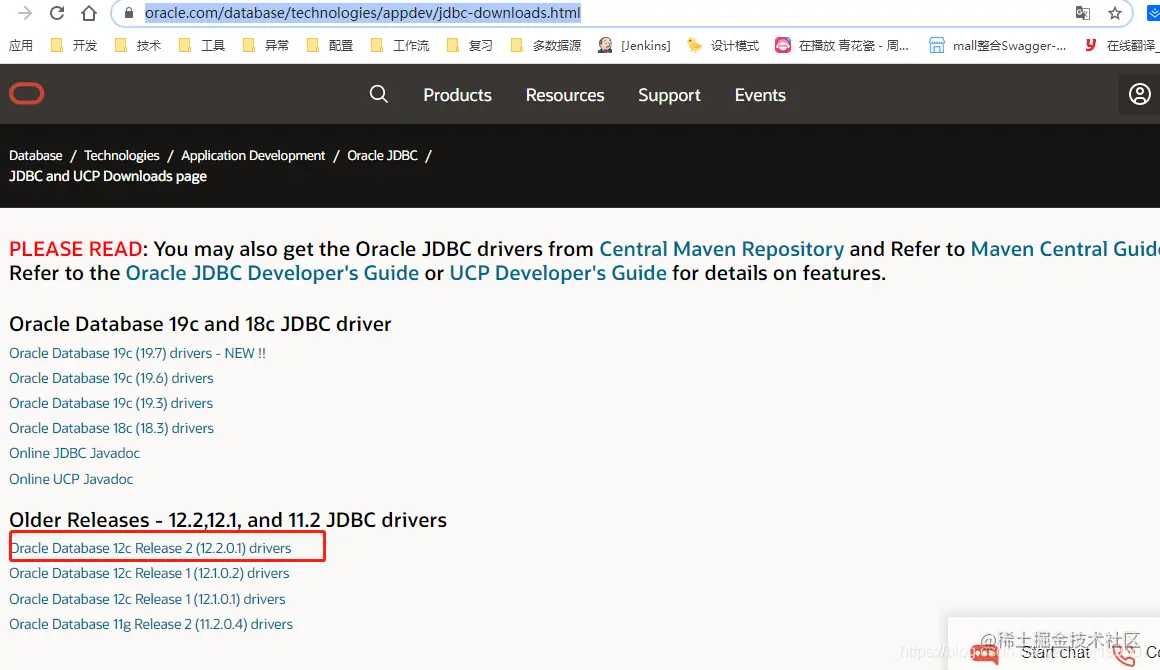This screenshot has height=670, width=1160.
Task: Open the 在线翻译 bookmark
Action: click(1120, 46)
